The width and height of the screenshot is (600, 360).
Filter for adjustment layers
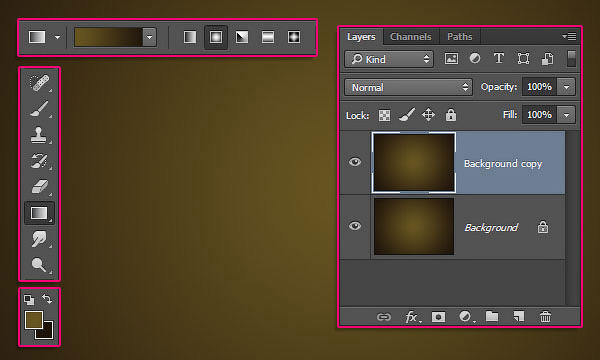coord(475,59)
